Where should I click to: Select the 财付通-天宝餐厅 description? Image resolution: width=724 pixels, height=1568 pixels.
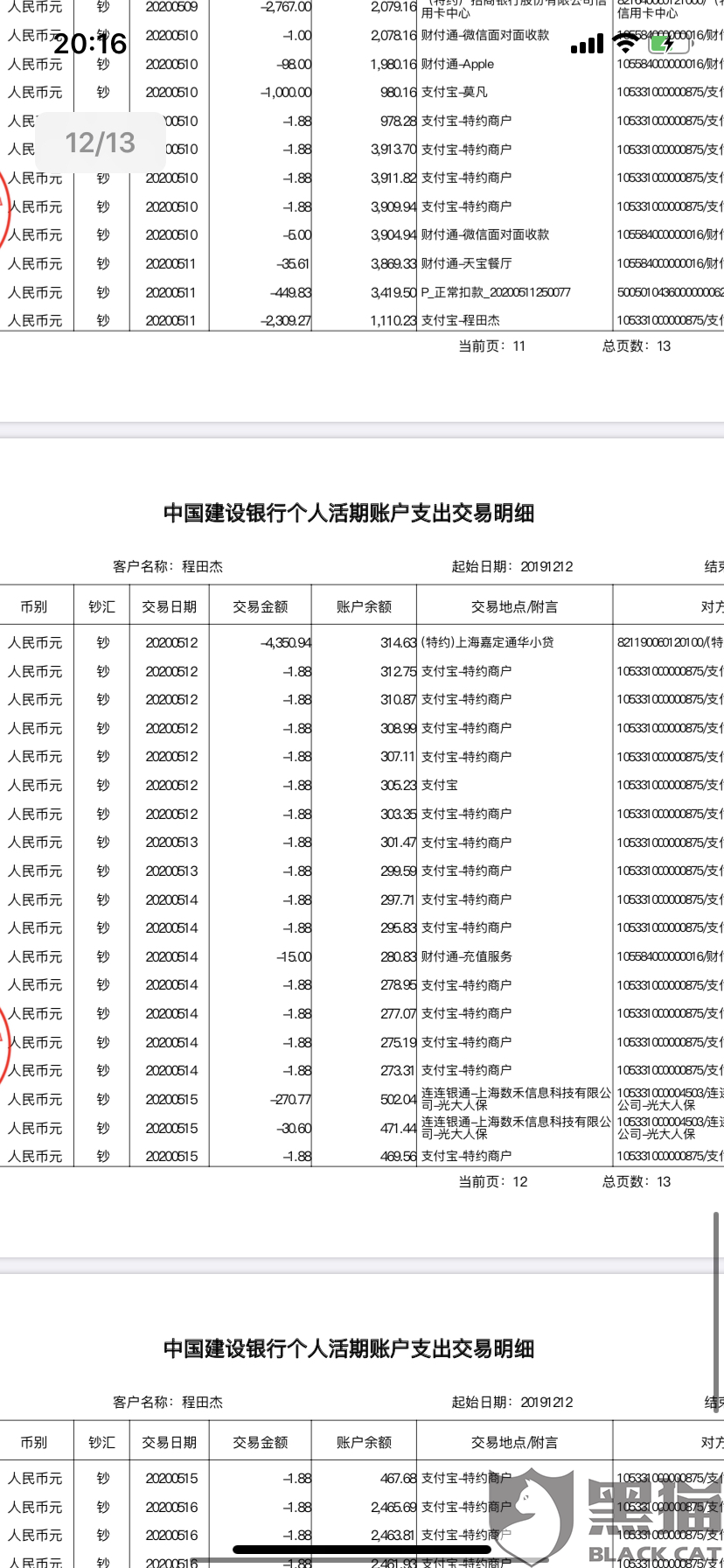[467, 264]
